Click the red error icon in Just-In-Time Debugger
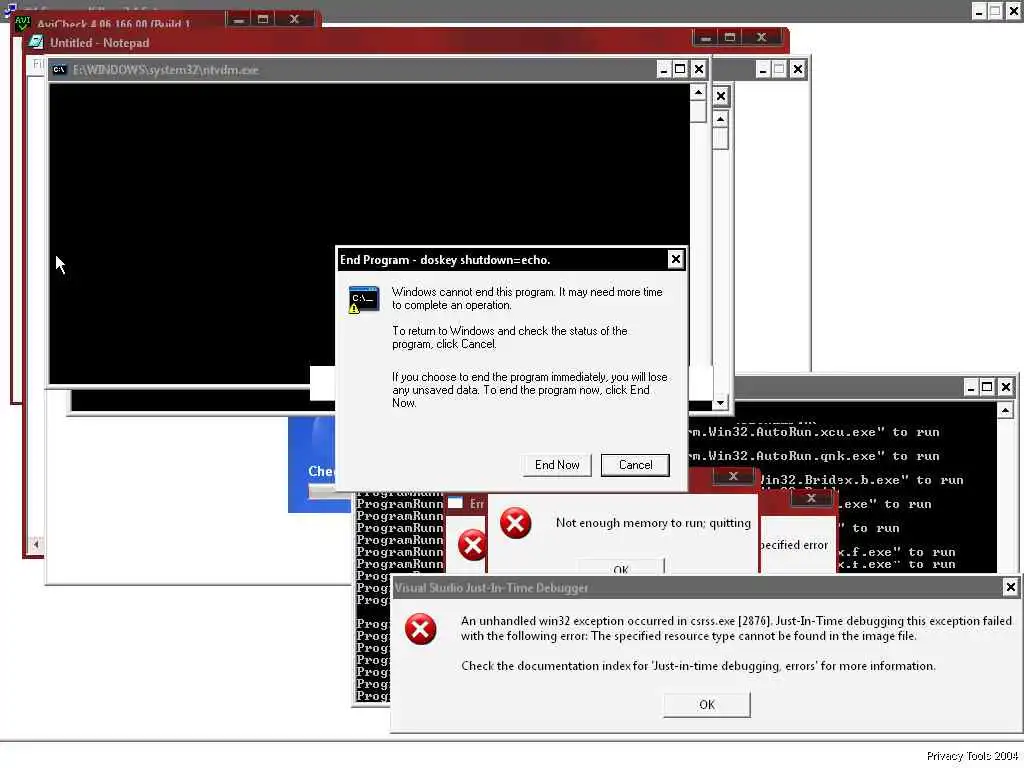The image size is (1024, 768). [x=421, y=630]
